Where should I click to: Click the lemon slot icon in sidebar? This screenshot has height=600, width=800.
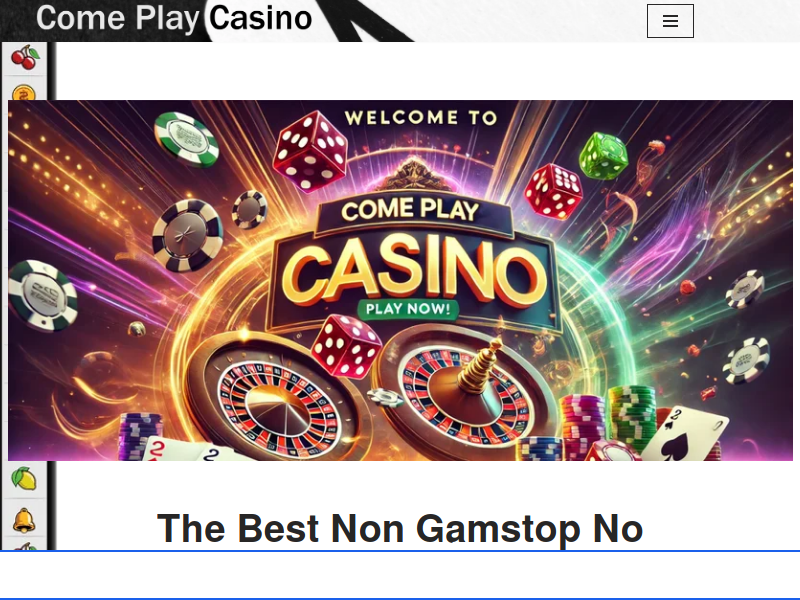pos(24,479)
